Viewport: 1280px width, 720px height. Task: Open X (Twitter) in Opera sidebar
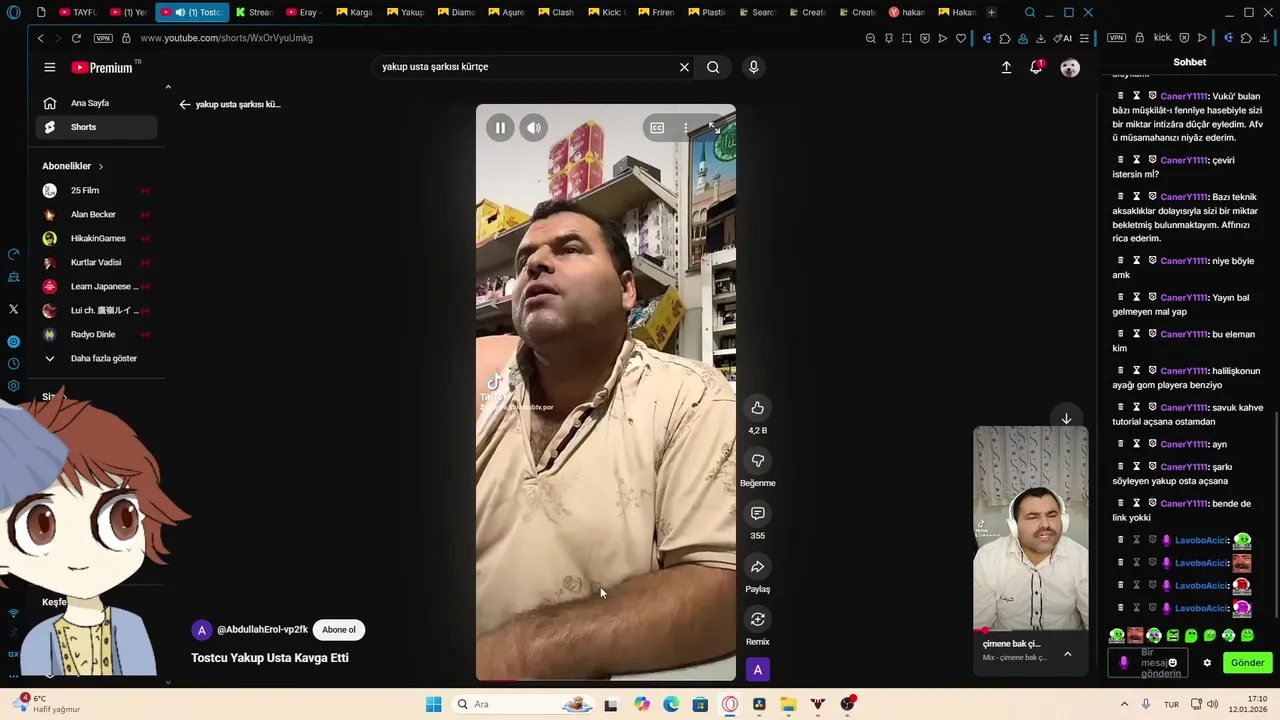point(14,309)
